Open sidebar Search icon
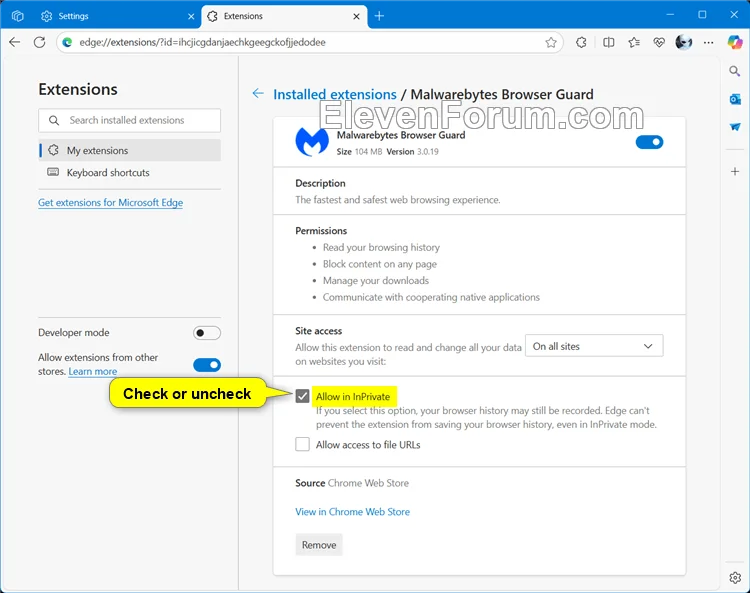 735,71
